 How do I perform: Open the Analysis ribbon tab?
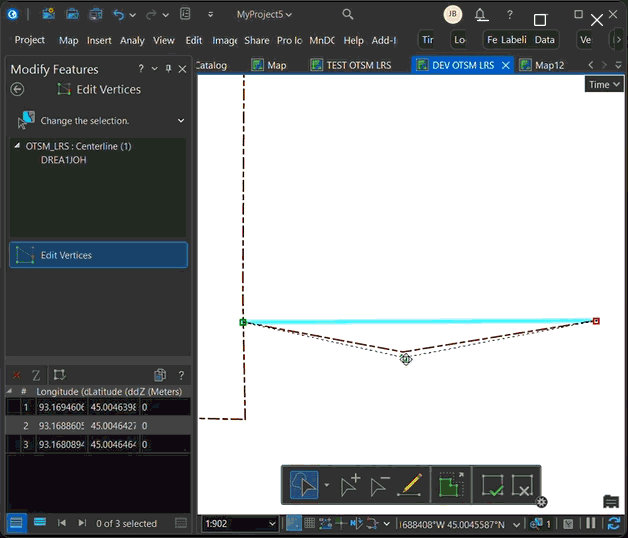(x=132, y=40)
